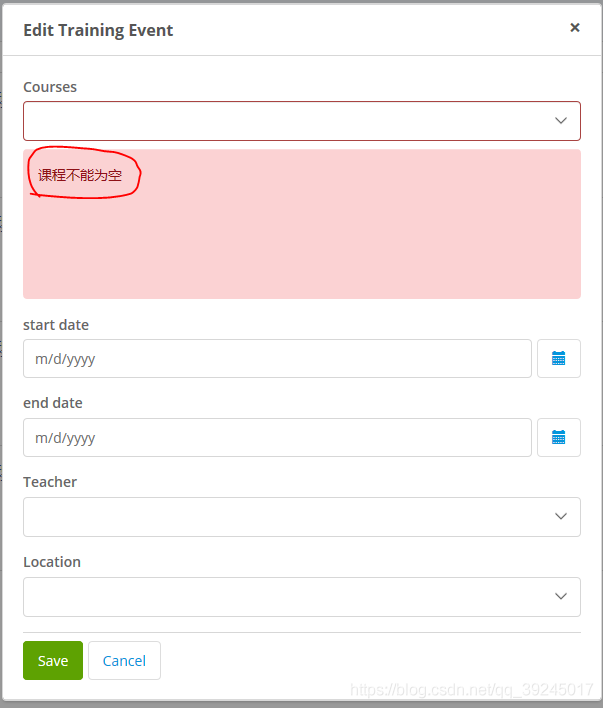Click inside the empty Location combo box

(280, 596)
